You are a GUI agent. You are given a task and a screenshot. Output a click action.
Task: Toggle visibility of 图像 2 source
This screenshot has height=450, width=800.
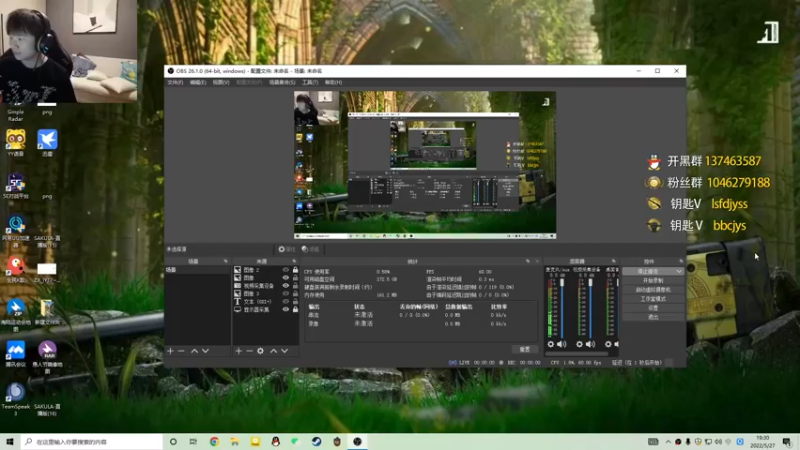[x=286, y=270]
